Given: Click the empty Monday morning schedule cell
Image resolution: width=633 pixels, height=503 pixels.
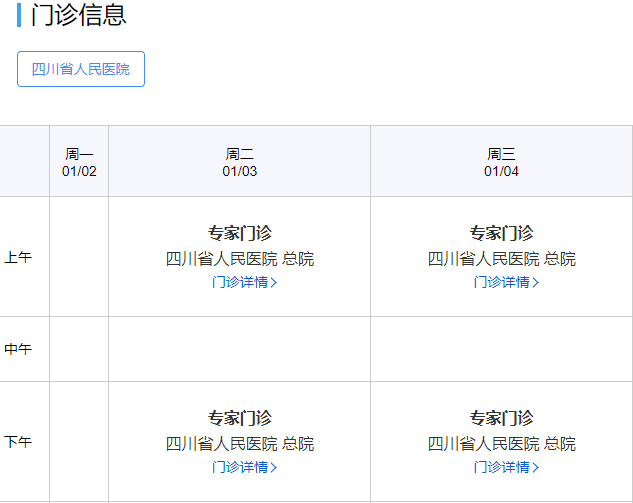Looking at the screenshot, I should pyautogui.click(x=79, y=257).
